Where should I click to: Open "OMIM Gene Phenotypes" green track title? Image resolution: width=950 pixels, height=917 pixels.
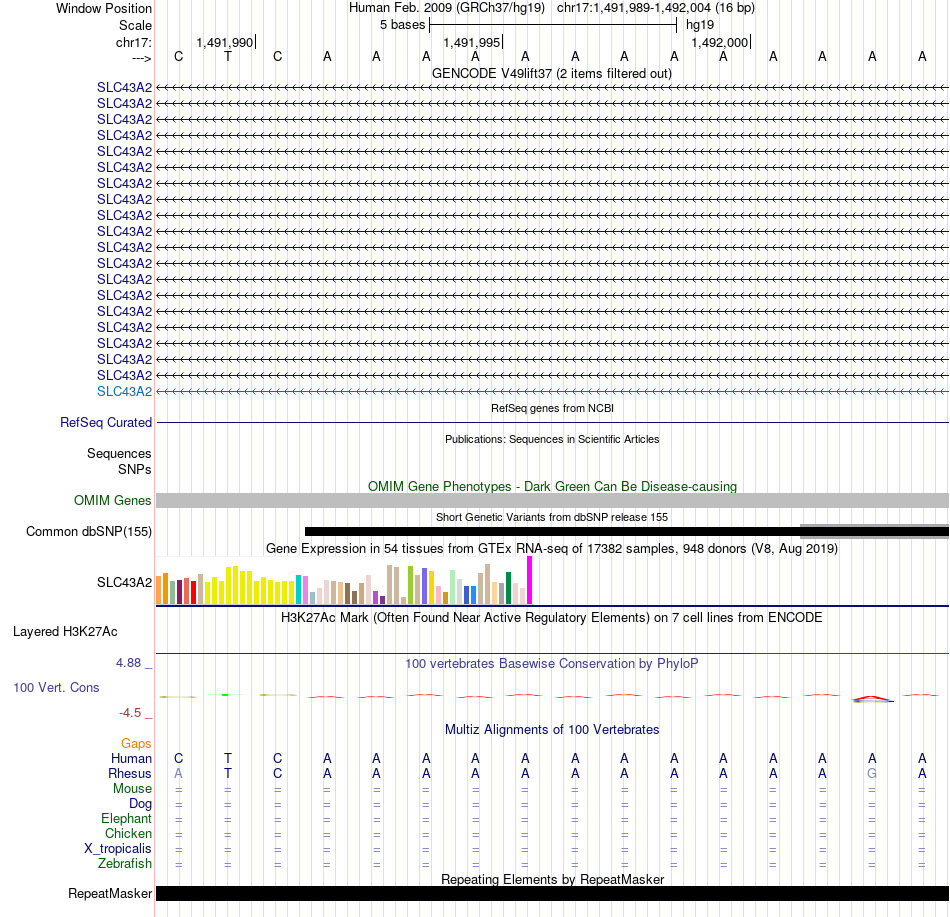[552, 486]
